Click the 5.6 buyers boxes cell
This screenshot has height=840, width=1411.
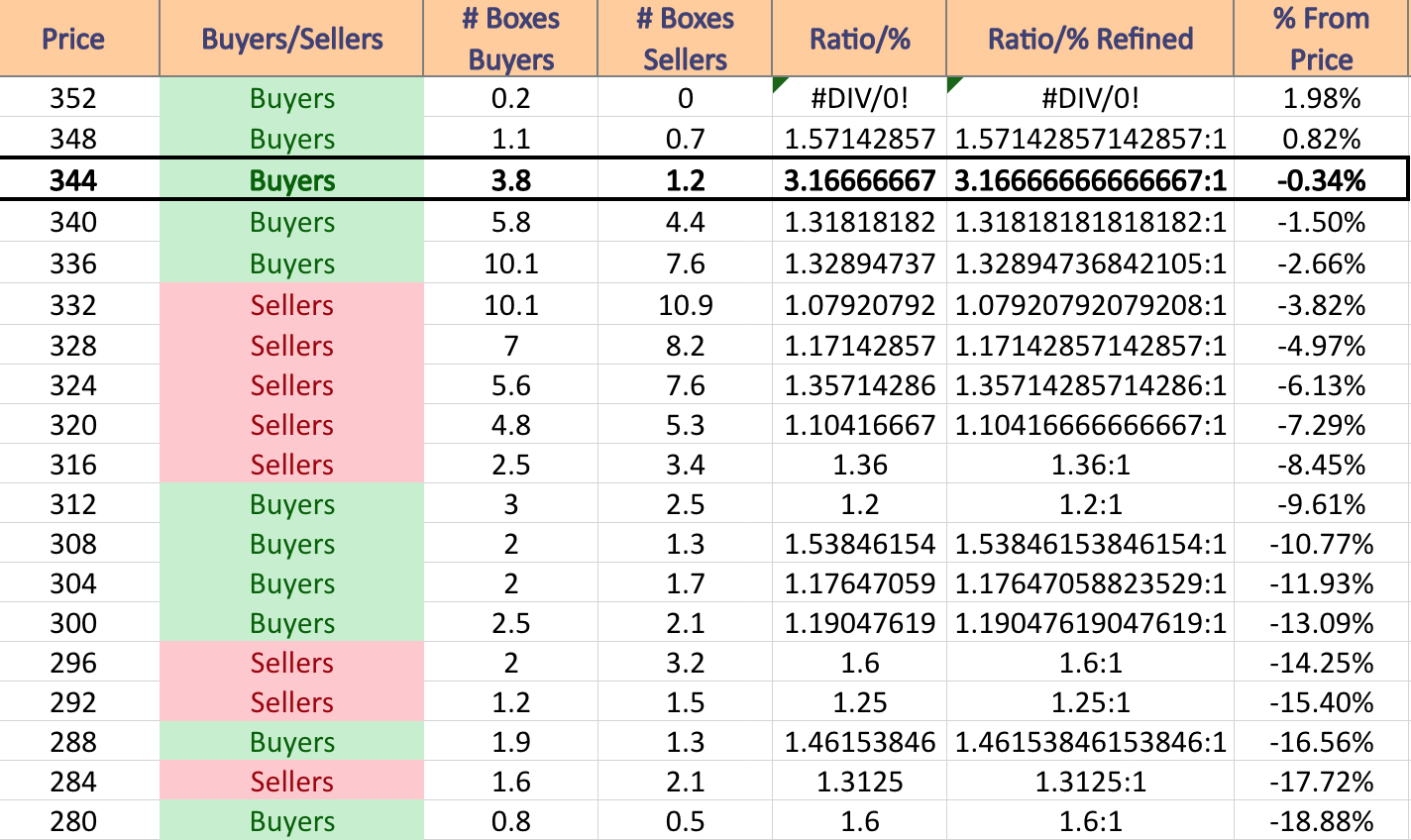click(x=510, y=385)
